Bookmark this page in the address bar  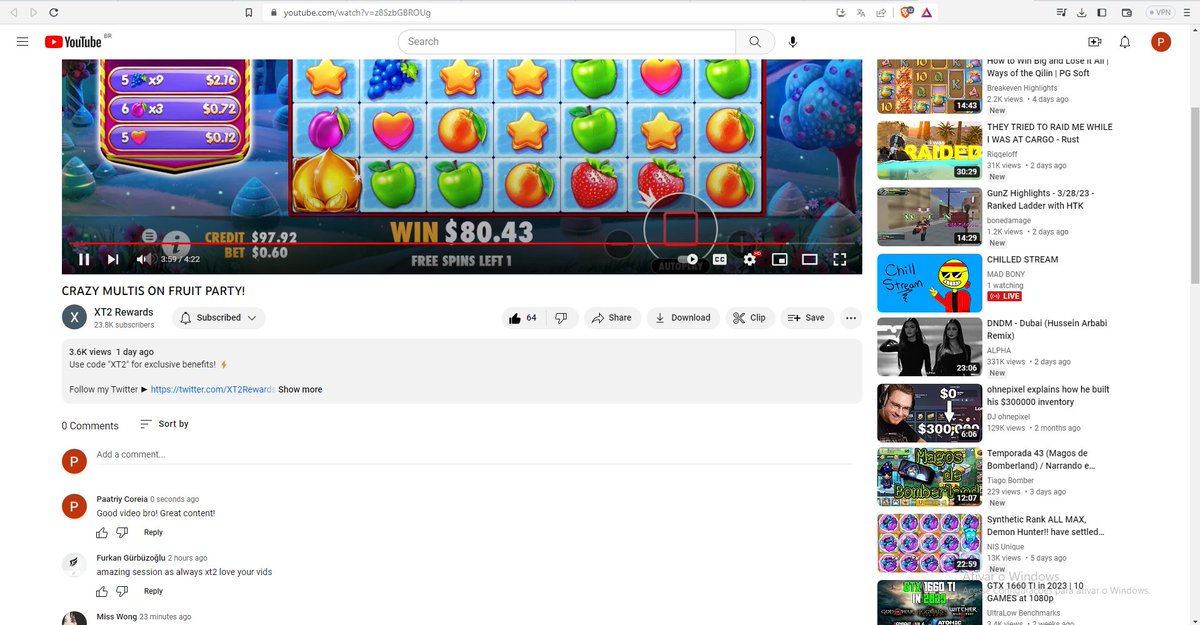pos(249,12)
